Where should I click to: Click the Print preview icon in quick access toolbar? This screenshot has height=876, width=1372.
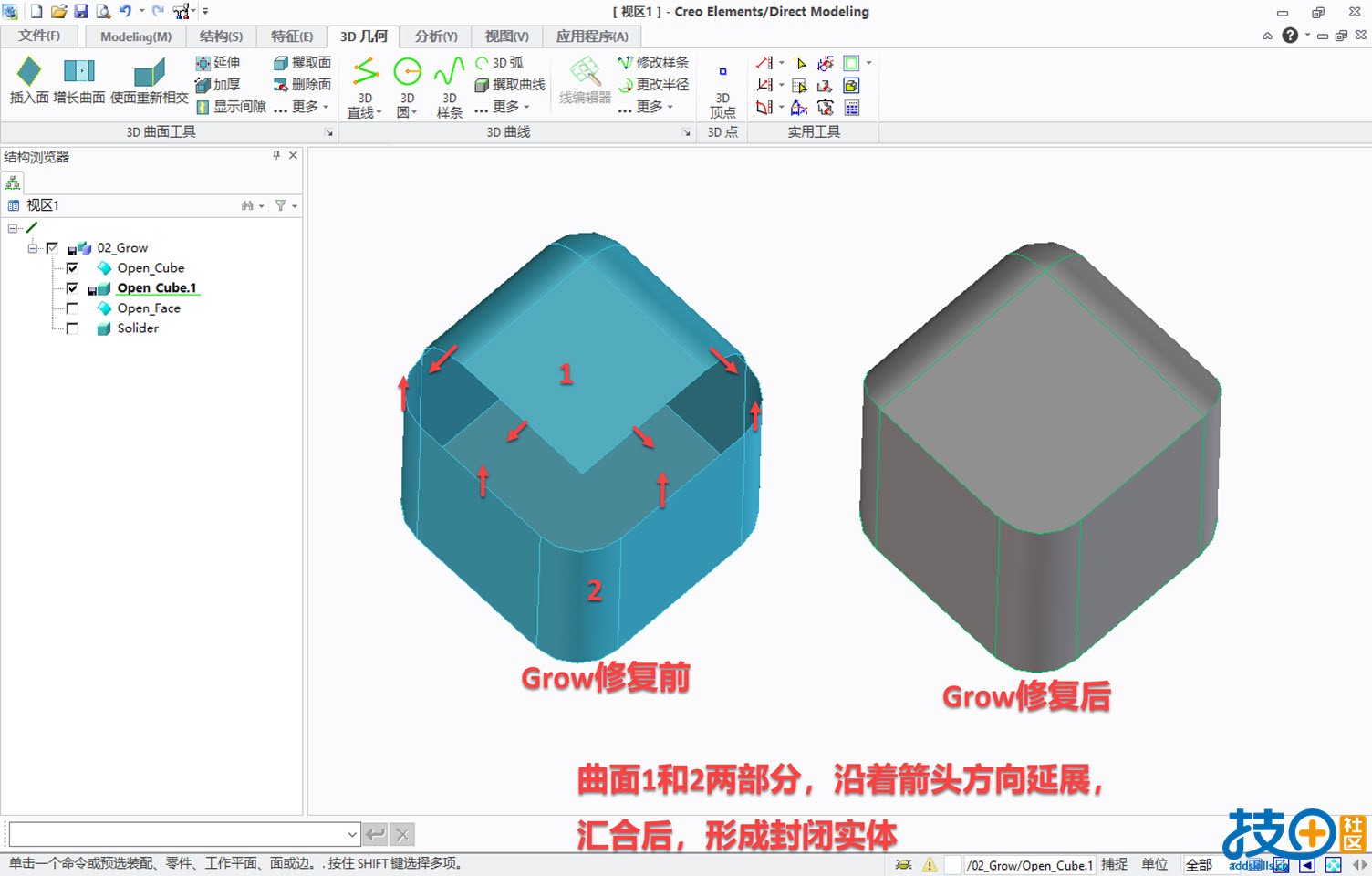[x=103, y=11]
